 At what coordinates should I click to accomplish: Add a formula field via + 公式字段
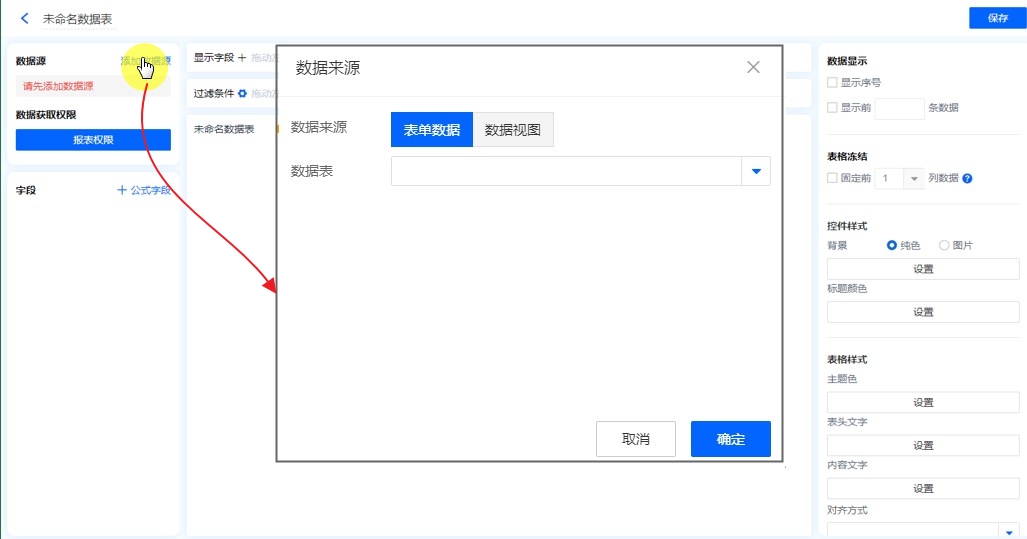point(143,190)
